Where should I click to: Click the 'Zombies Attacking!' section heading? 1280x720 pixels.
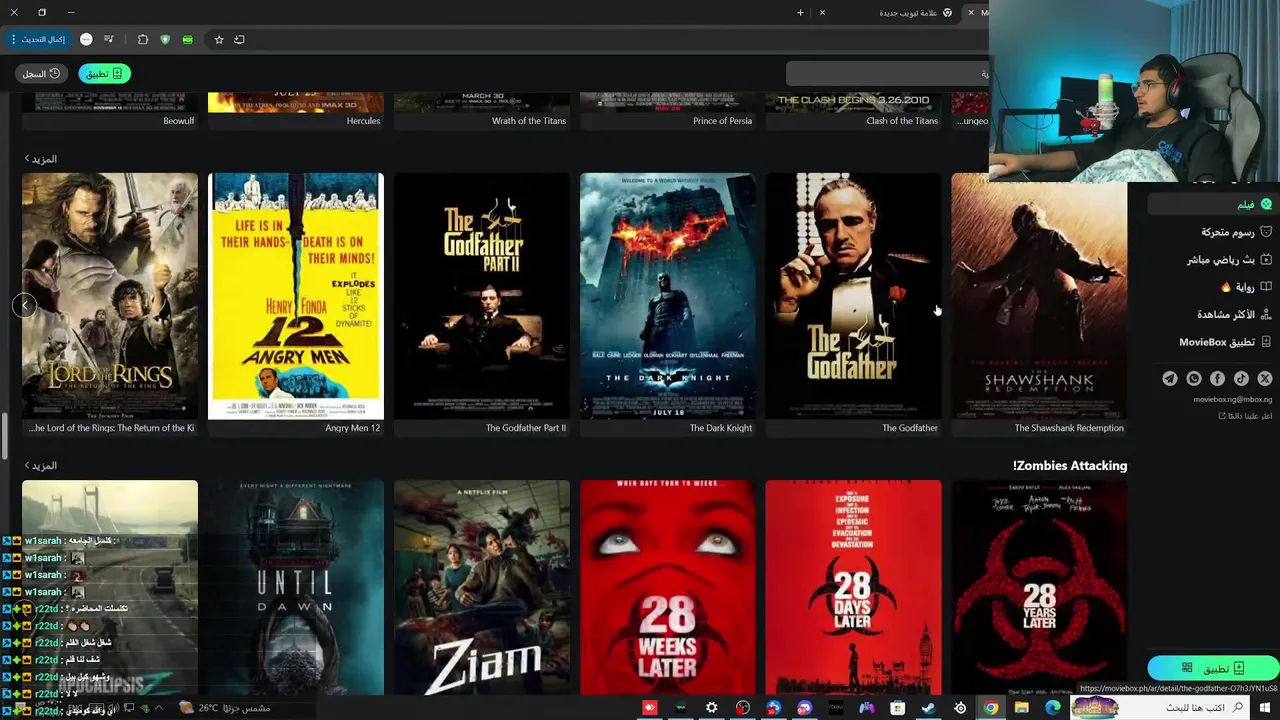[1070, 466]
